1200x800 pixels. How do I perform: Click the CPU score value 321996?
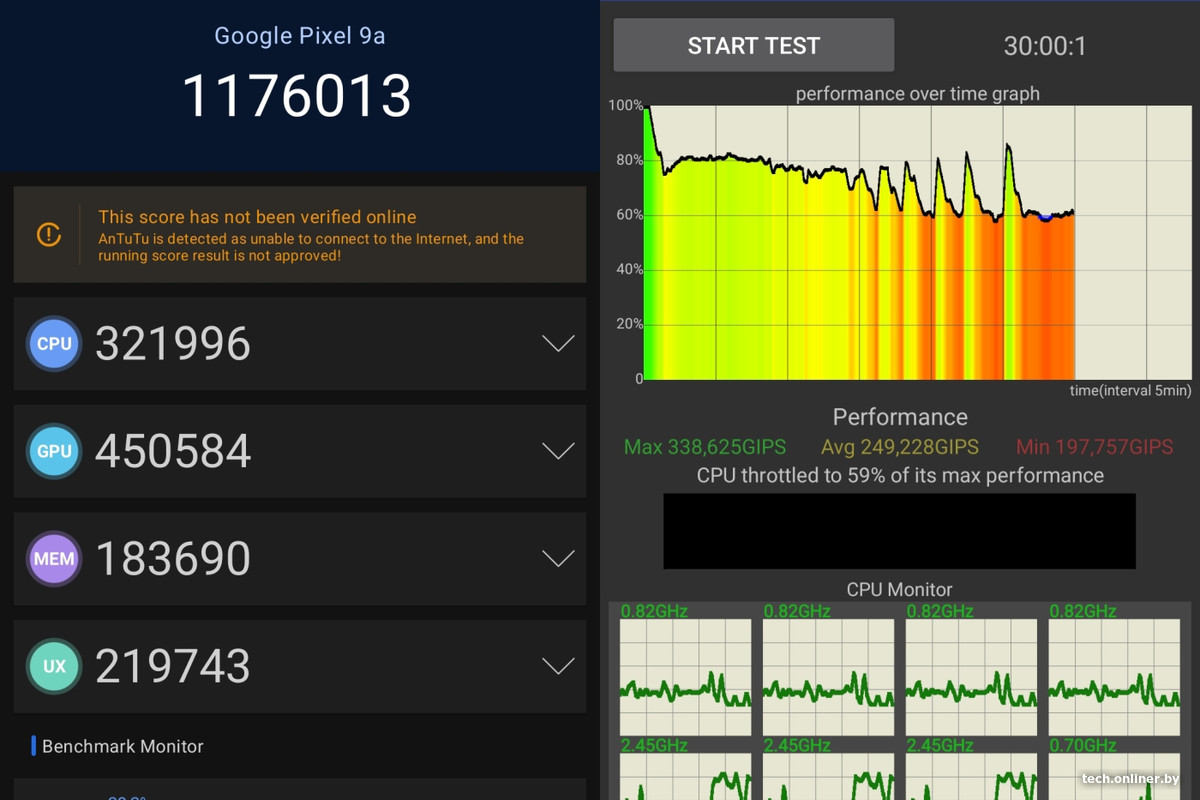coord(173,344)
